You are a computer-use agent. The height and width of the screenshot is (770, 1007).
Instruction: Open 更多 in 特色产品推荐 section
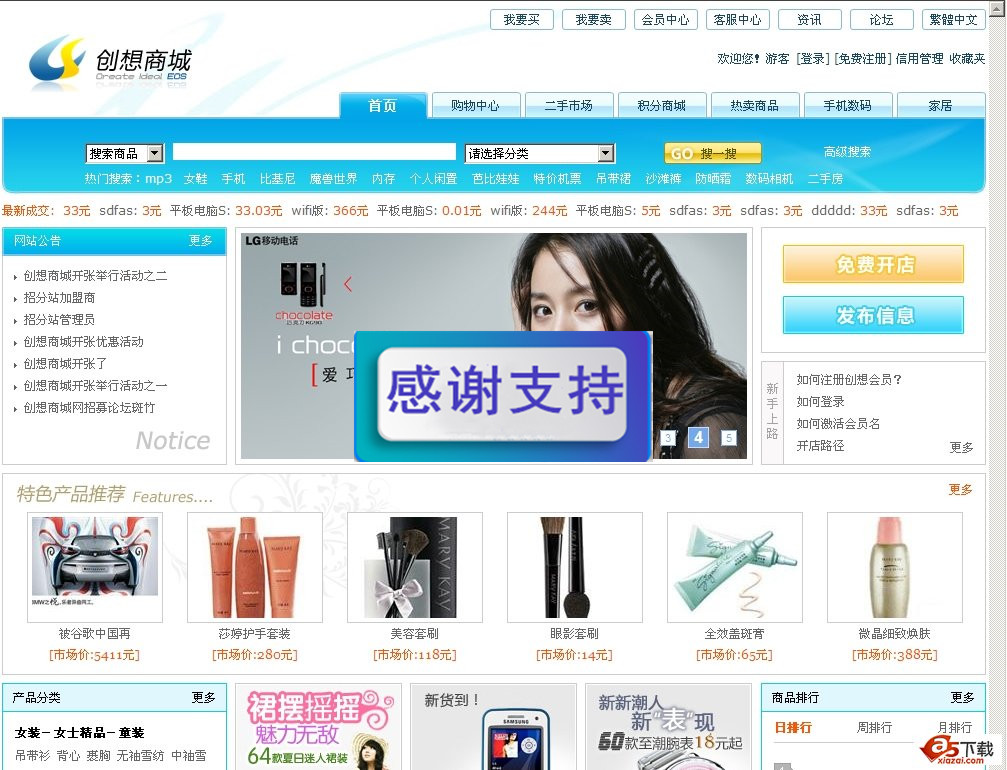click(x=961, y=489)
